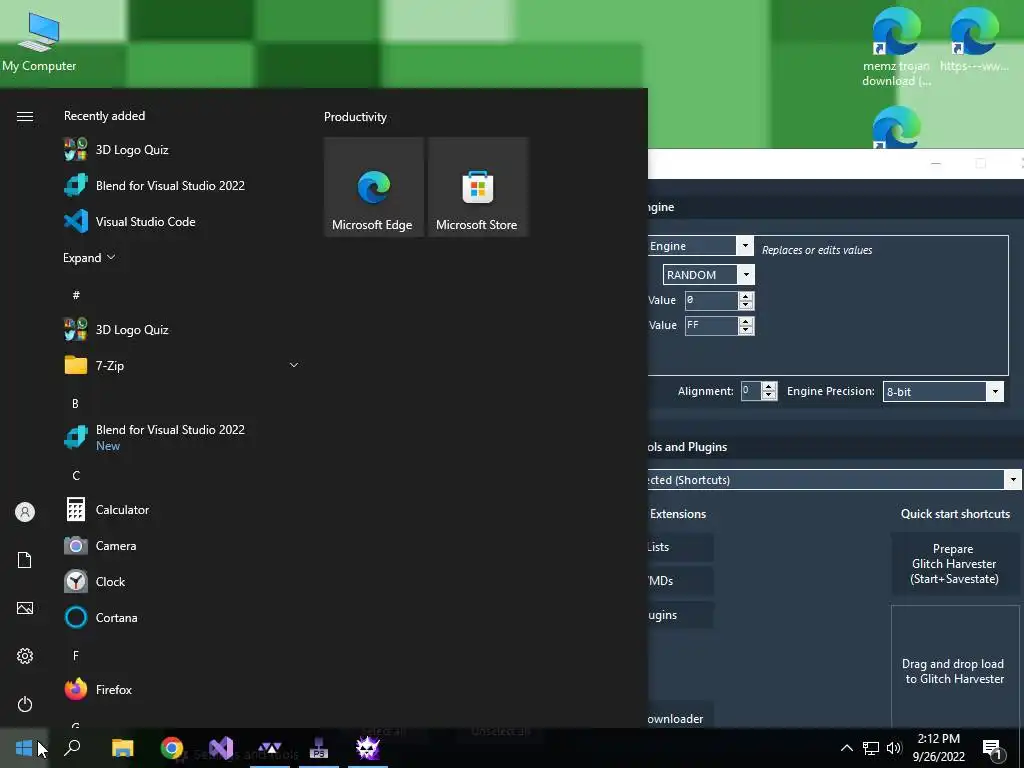Open memz trojan download Edge shortcut
The image size is (1024, 768).
pos(896,47)
